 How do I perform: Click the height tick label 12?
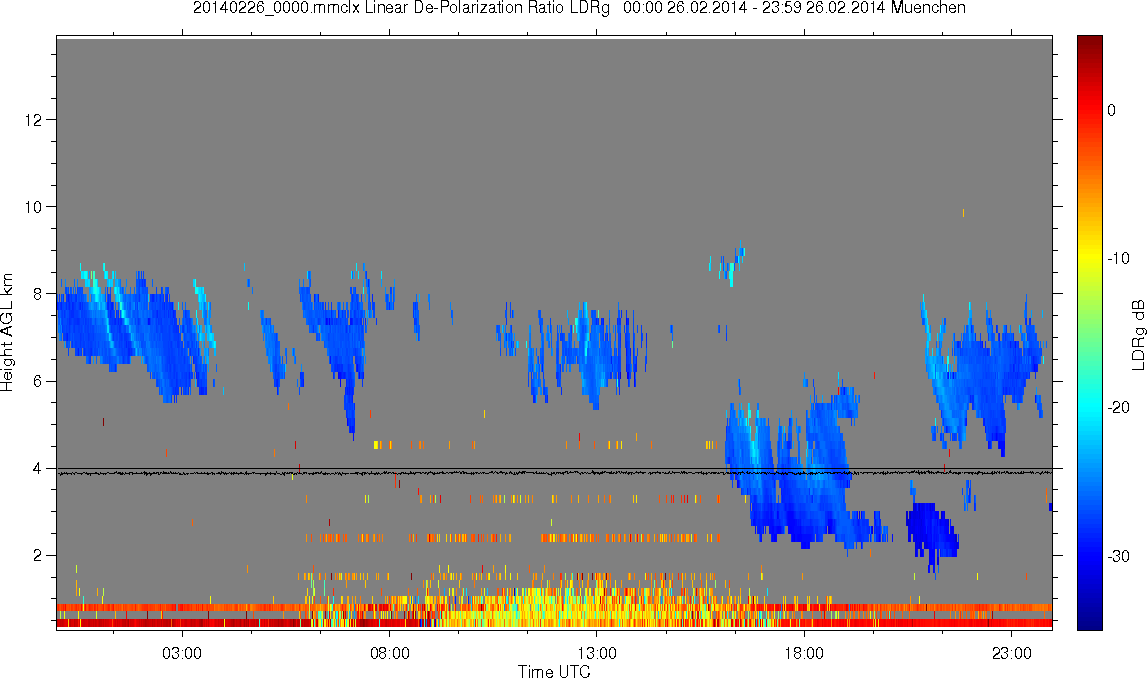pyautogui.click(x=33, y=119)
